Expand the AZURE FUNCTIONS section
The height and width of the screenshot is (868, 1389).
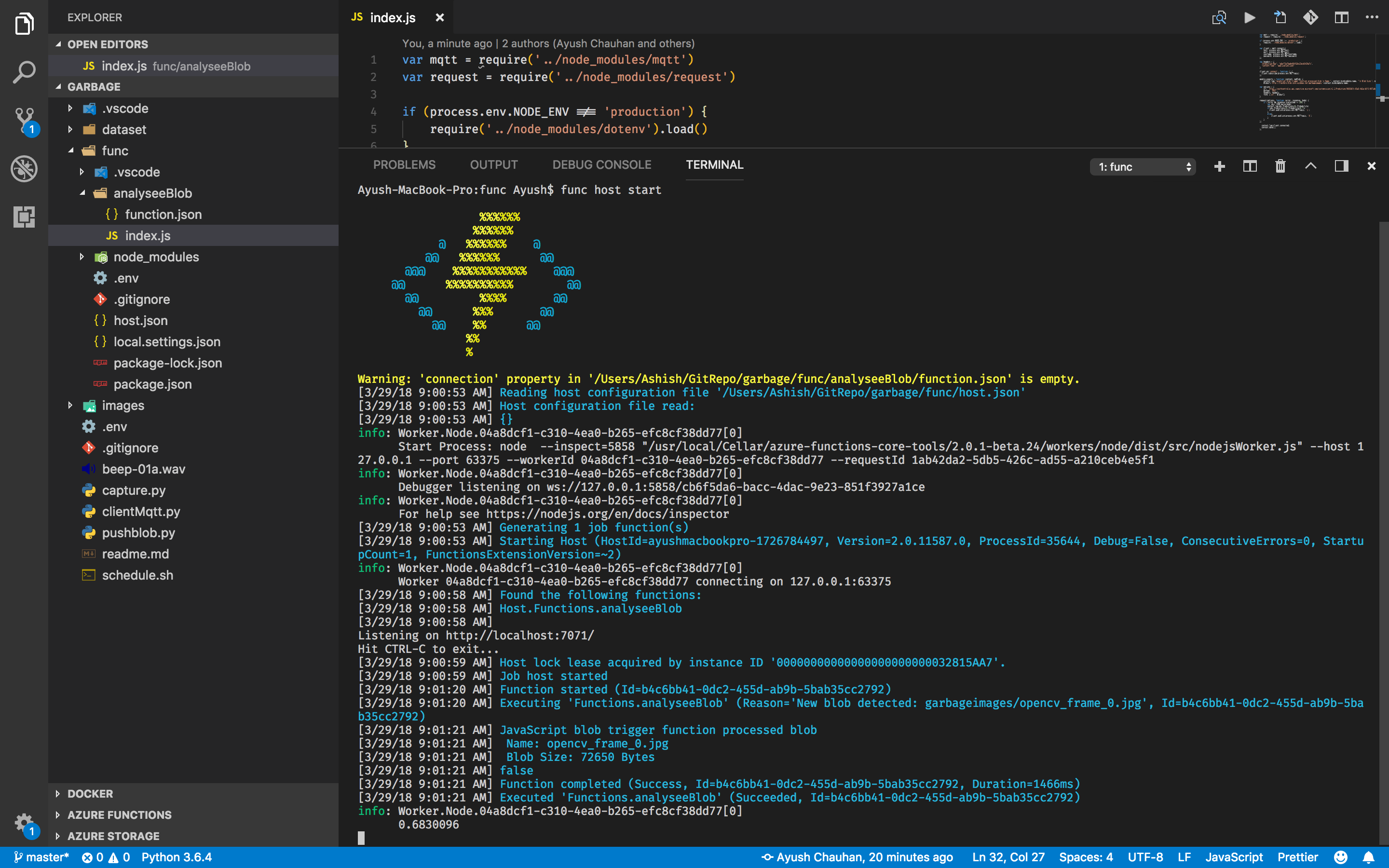click(x=120, y=814)
